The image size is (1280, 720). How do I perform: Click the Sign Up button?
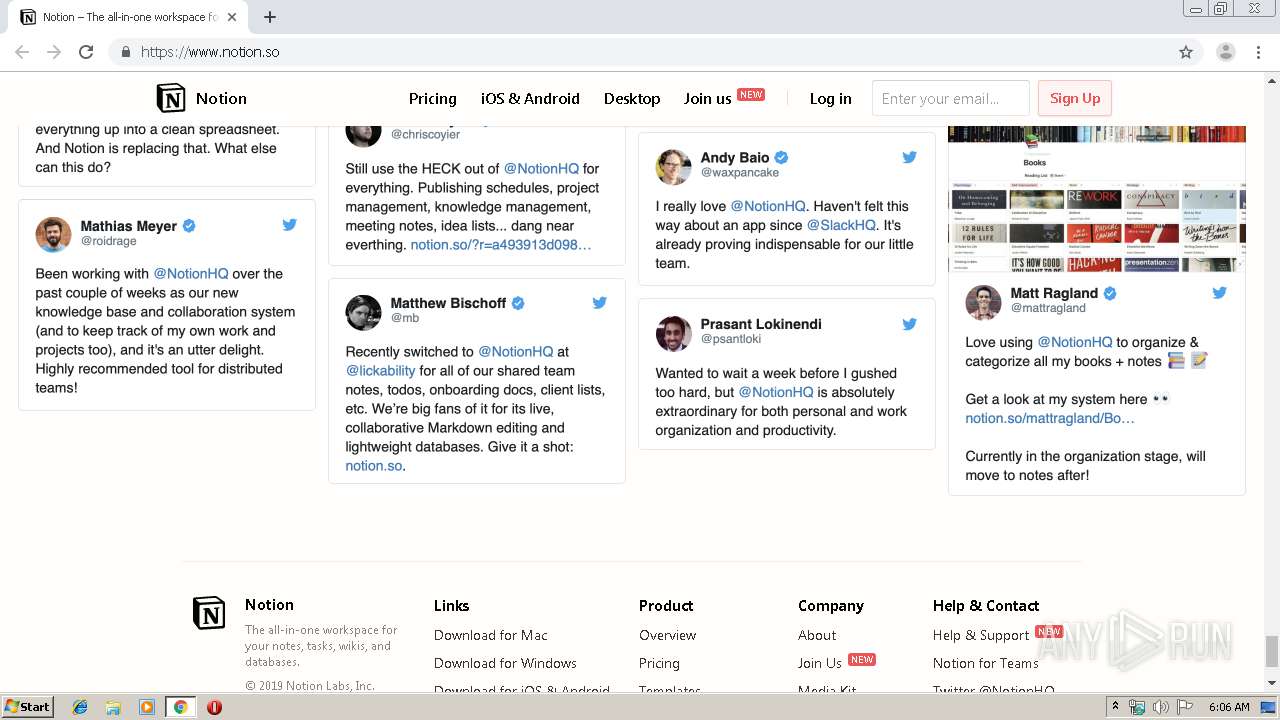(x=1075, y=98)
